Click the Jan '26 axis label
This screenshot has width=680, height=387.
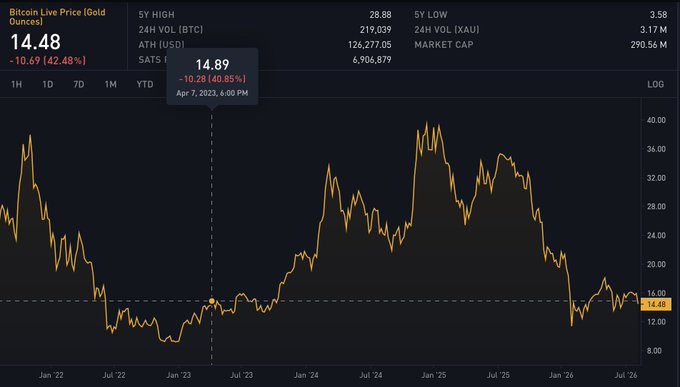(561, 375)
